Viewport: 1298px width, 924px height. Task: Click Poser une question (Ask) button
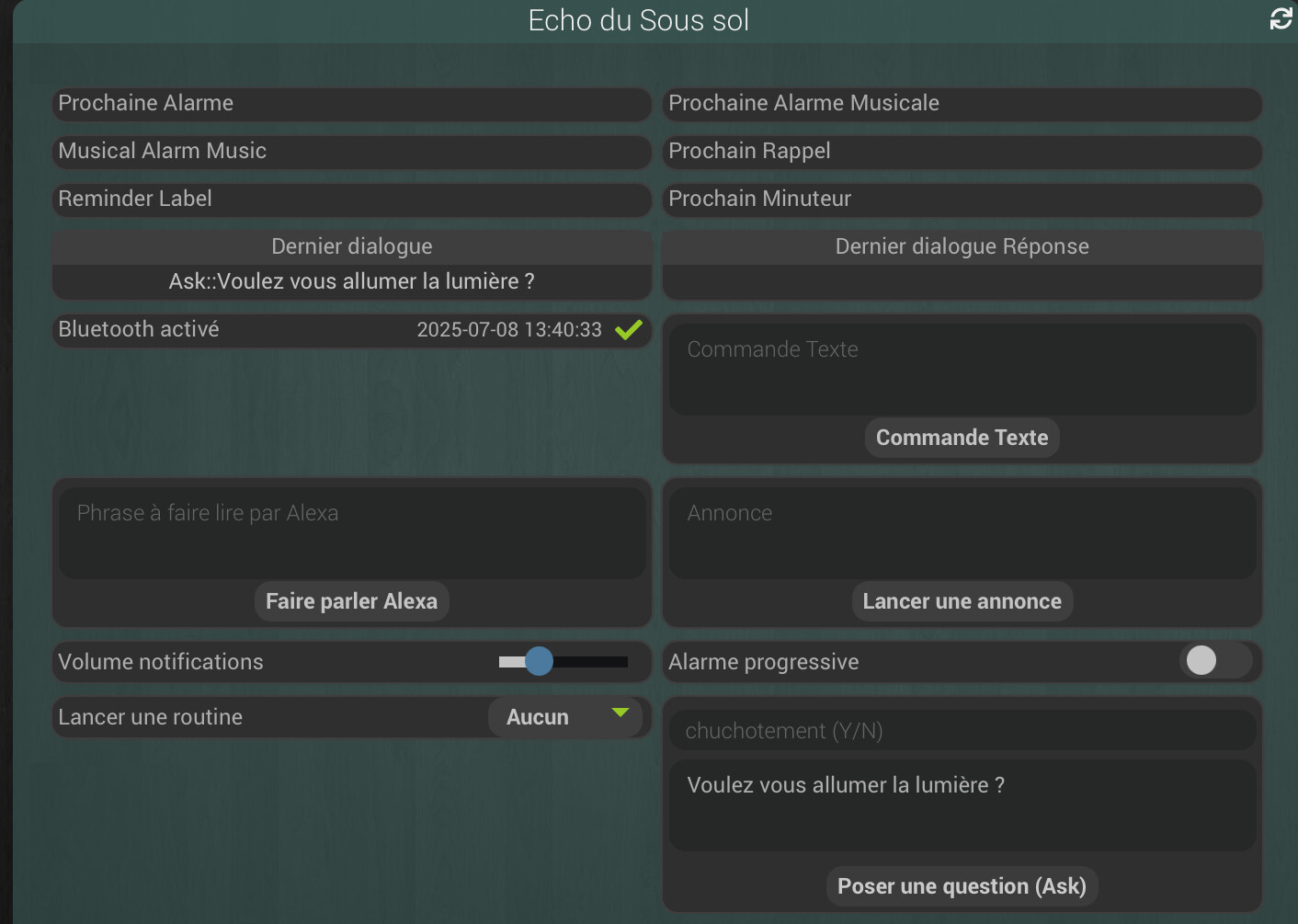(x=962, y=886)
